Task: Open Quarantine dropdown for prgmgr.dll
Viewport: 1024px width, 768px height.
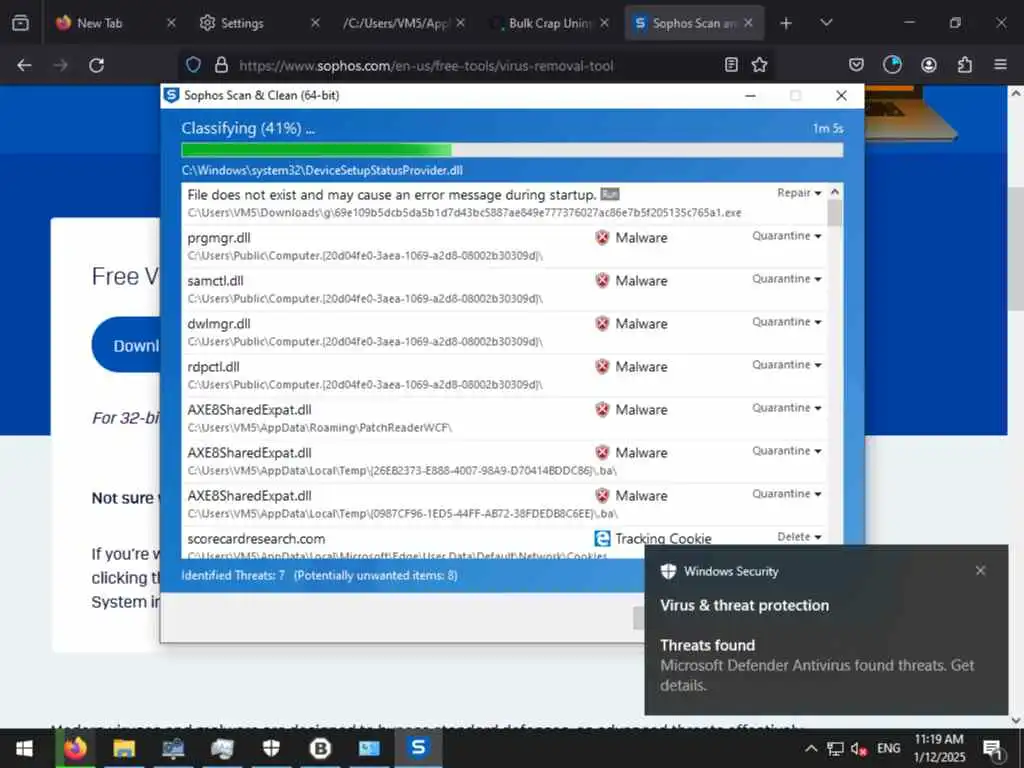Action: pyautogui.click(x=786, y=236)
